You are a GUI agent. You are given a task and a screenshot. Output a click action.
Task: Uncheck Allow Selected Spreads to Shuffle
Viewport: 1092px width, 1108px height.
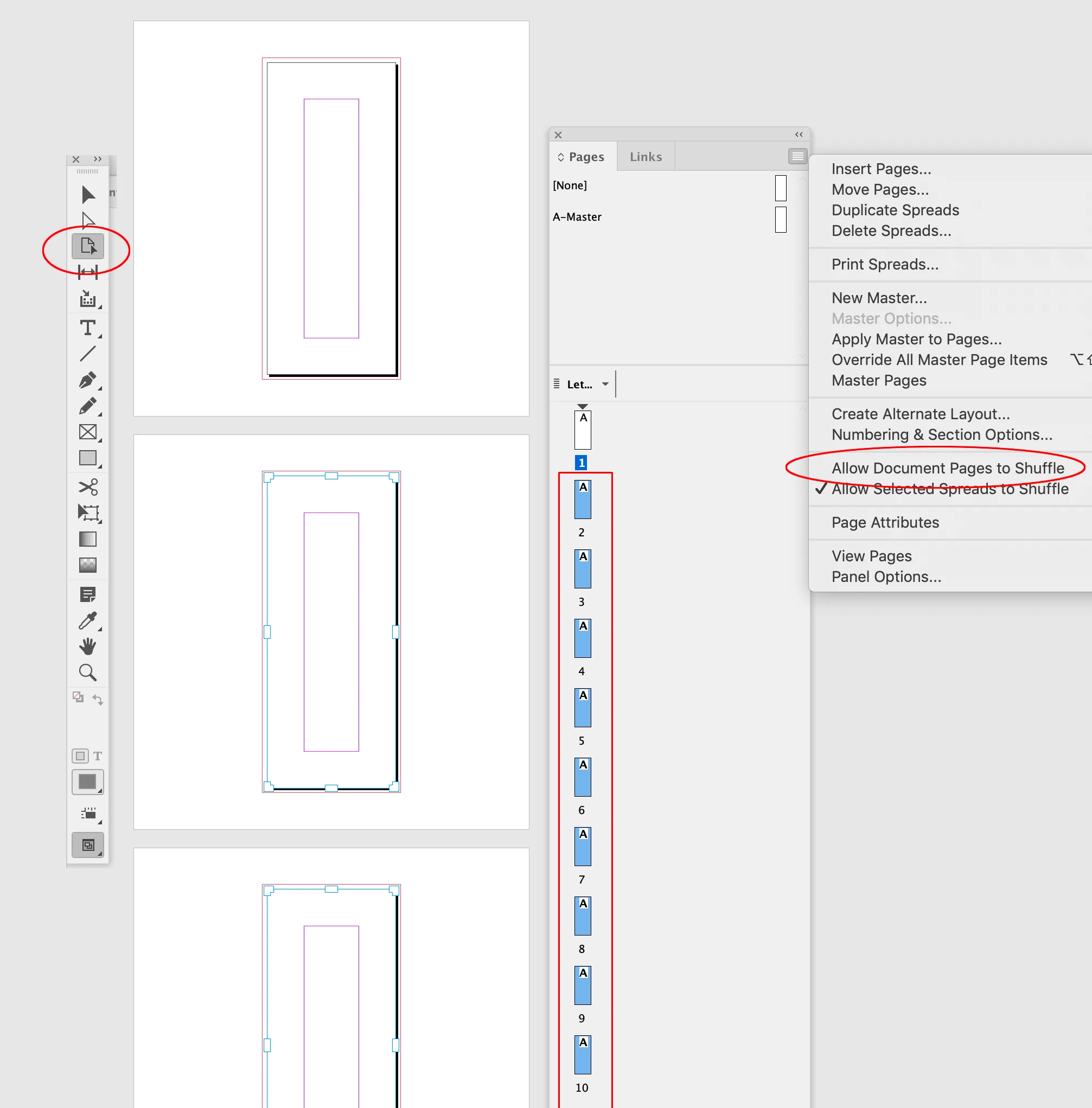coord(950,489)
